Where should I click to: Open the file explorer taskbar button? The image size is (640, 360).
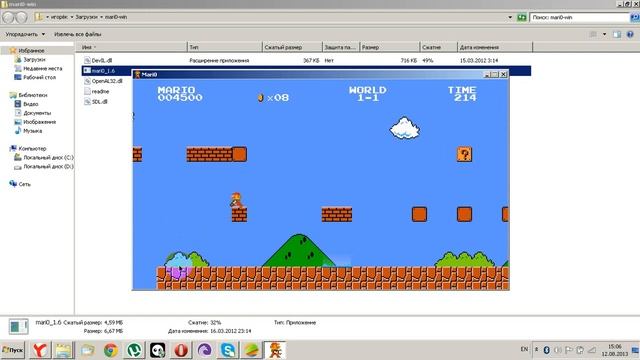pos(63,350)
